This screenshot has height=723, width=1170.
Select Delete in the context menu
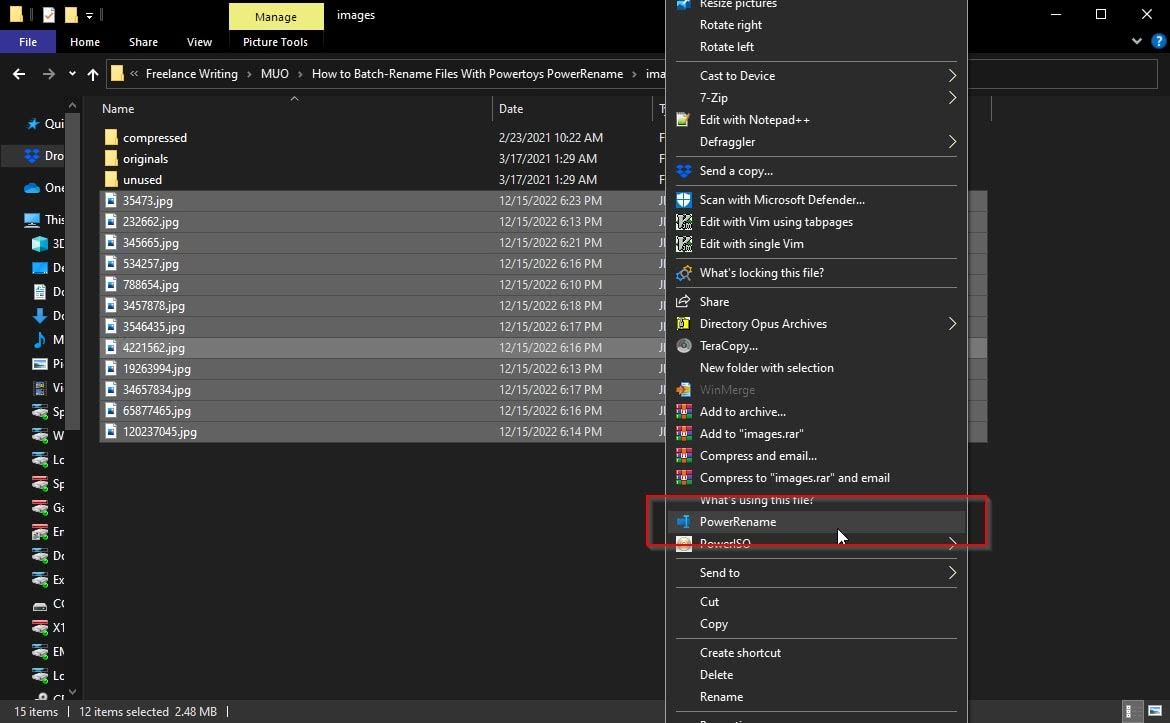pyautogui.click(x=716, y=675)
